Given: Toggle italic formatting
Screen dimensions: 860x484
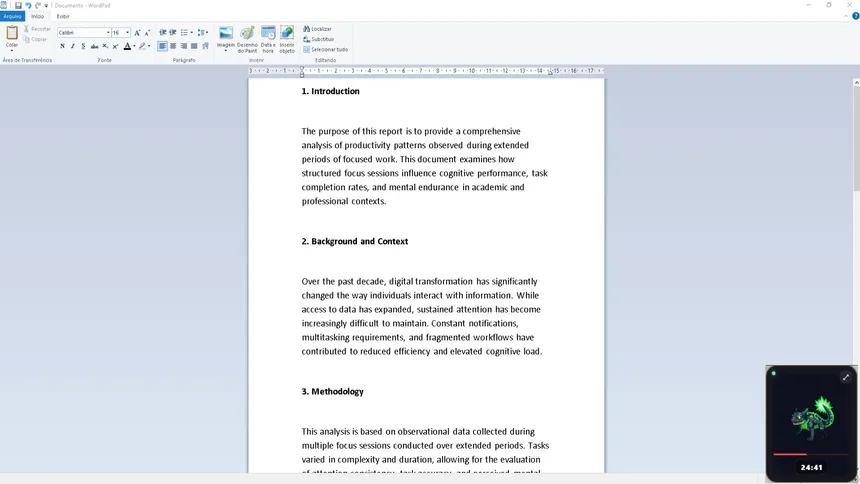Looking at the screenshot, I should pos(72,46).
